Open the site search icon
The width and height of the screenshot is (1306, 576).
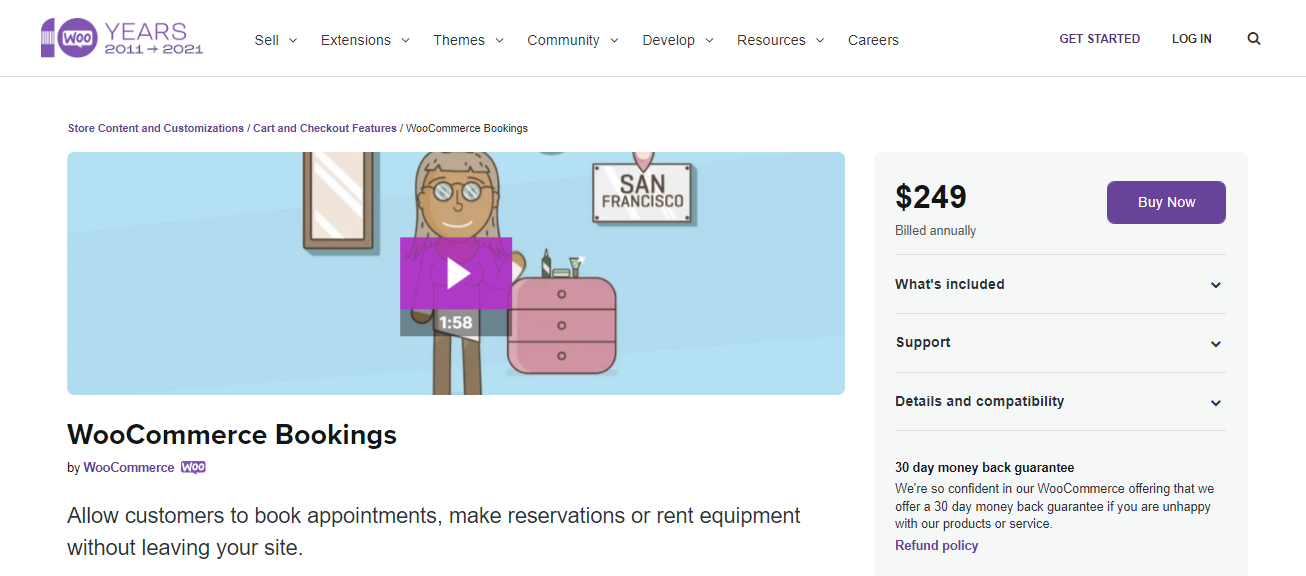pyautogui.click(x=1254, y=39)
